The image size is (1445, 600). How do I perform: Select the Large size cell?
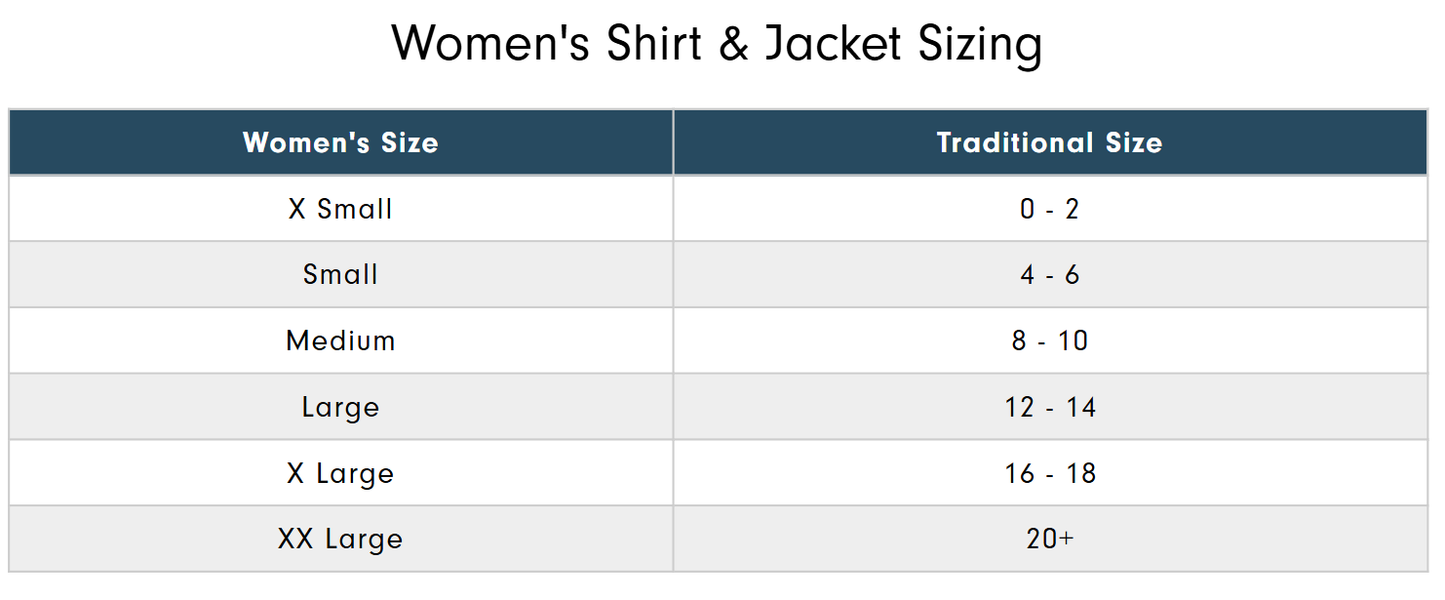(340, 407)
